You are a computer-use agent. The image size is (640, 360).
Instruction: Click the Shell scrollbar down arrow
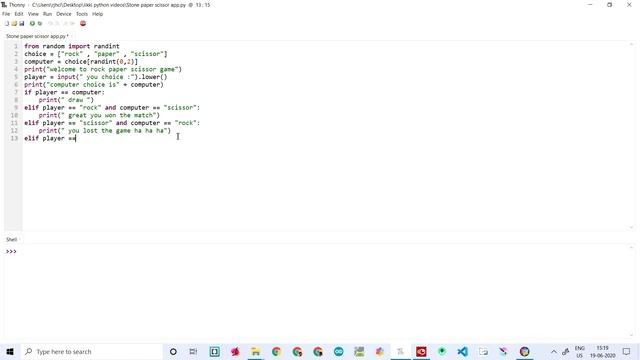(x=631, y=335)
